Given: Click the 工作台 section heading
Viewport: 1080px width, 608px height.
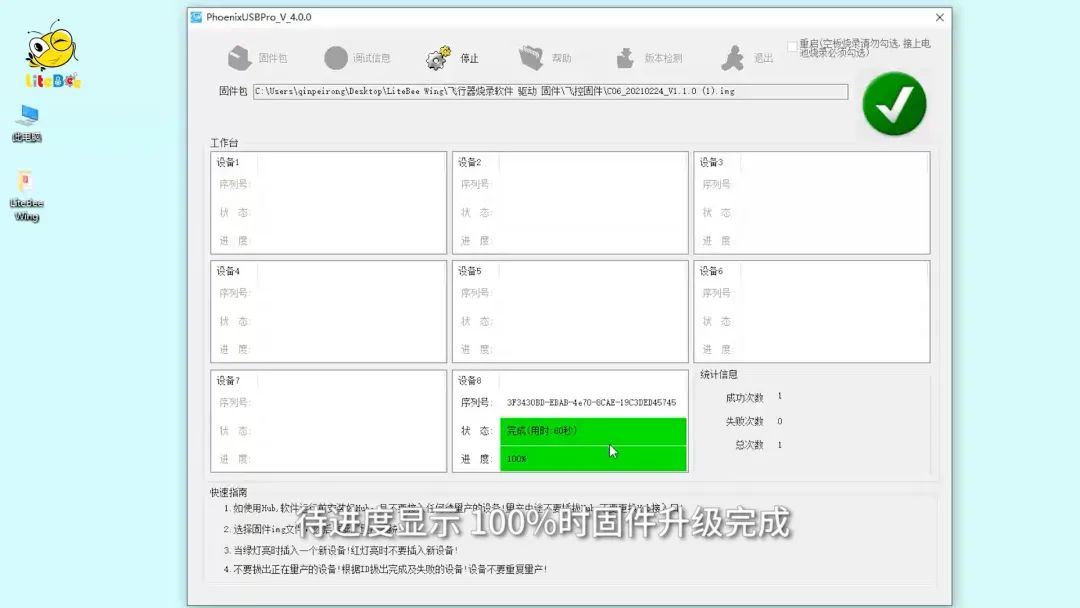Looking at the screenshot, I should pyautogui.click(x=224, y=143).
